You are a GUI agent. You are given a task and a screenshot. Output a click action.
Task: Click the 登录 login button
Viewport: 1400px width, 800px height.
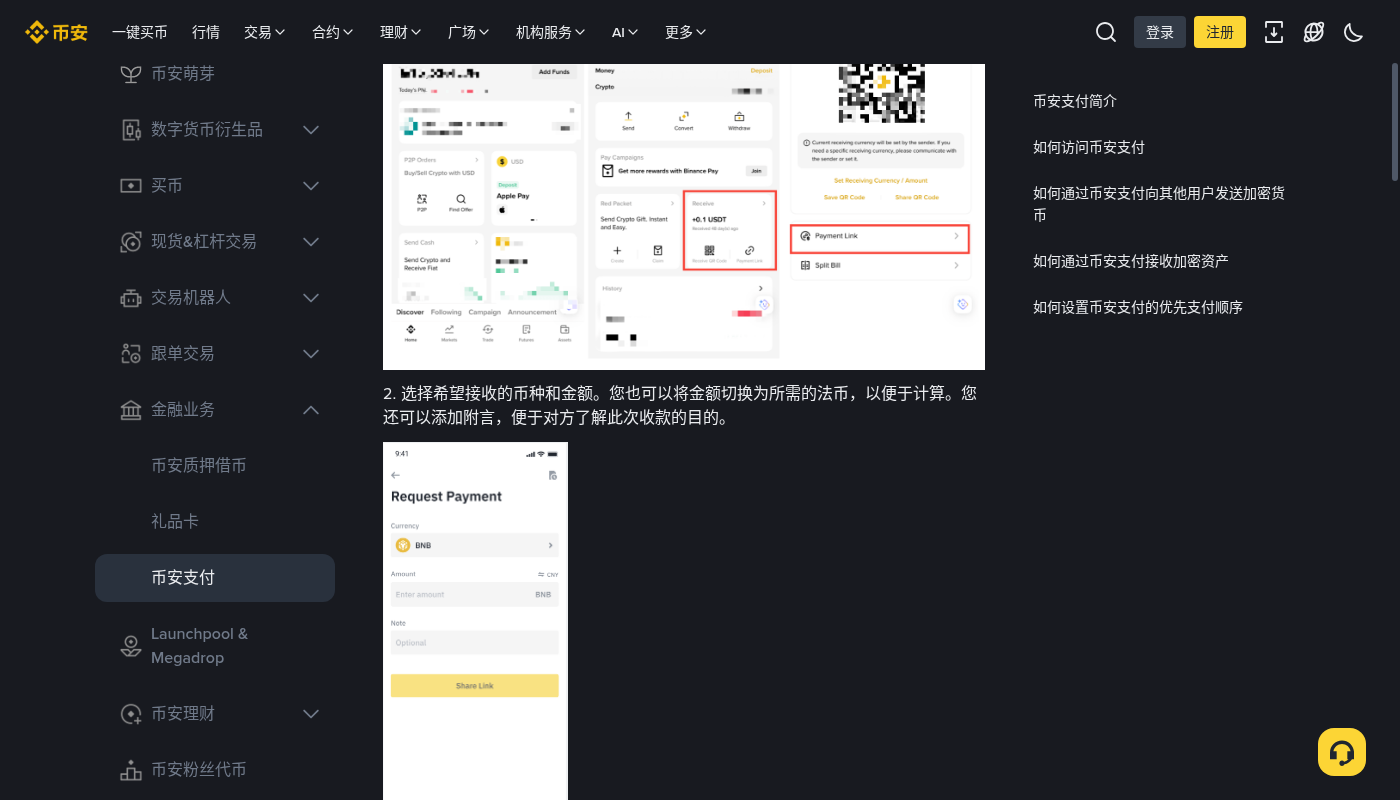[1160, 32]
